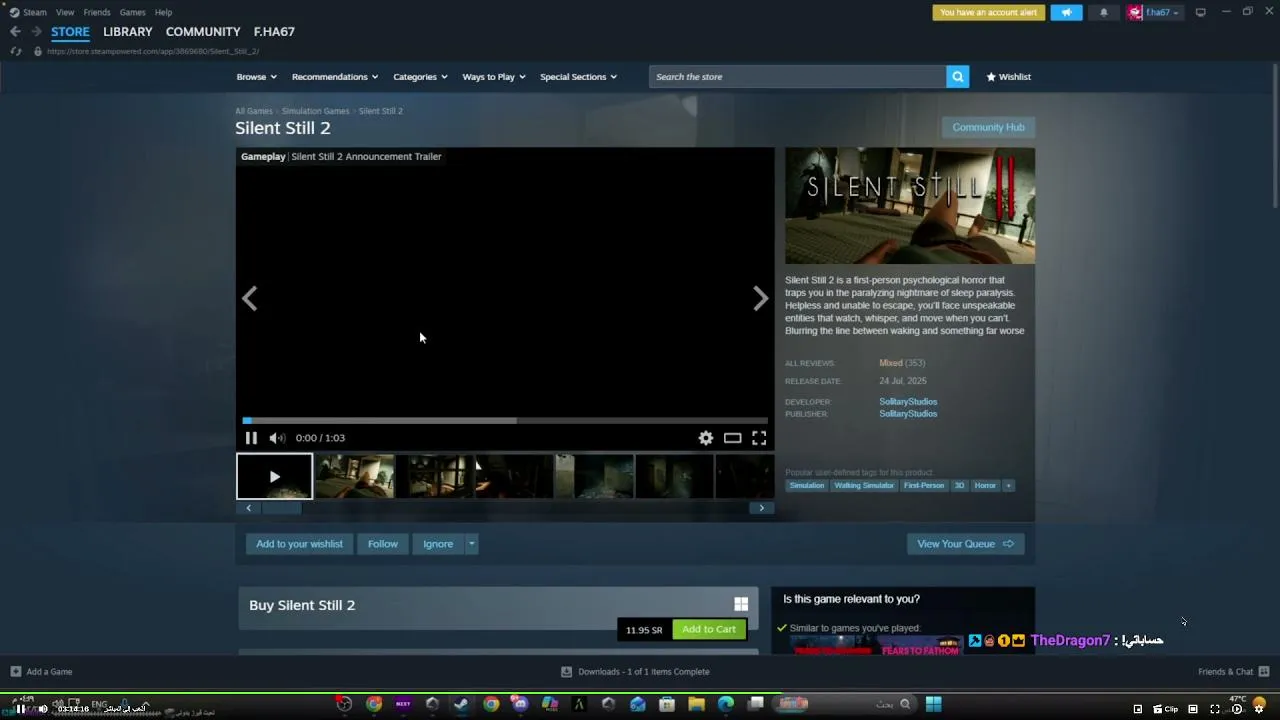Switch to Big Picture mode icon
Viewport: 1280px width, 720px height.
click(x=1200, y=12)
